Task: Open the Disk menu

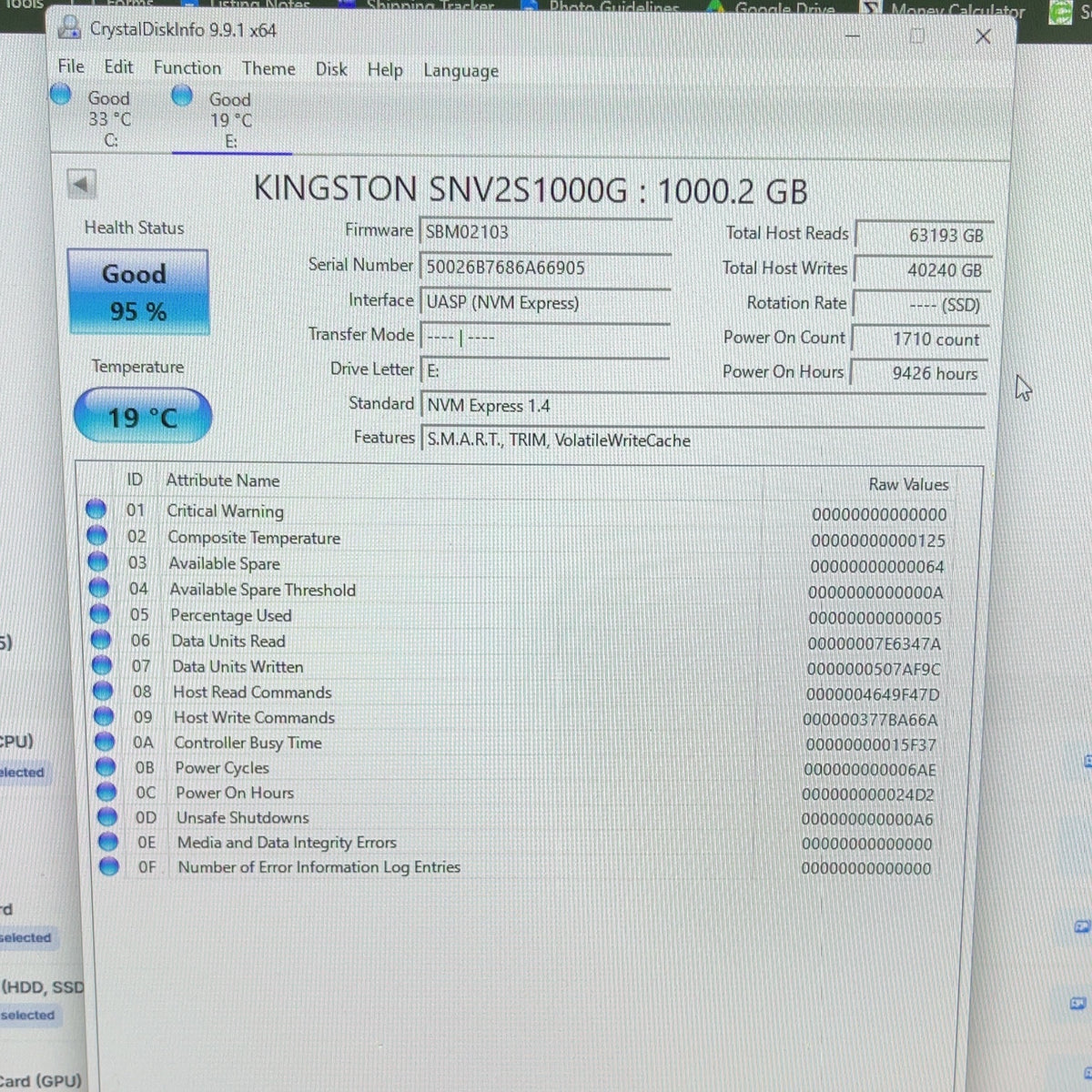Action: point(331,69)
